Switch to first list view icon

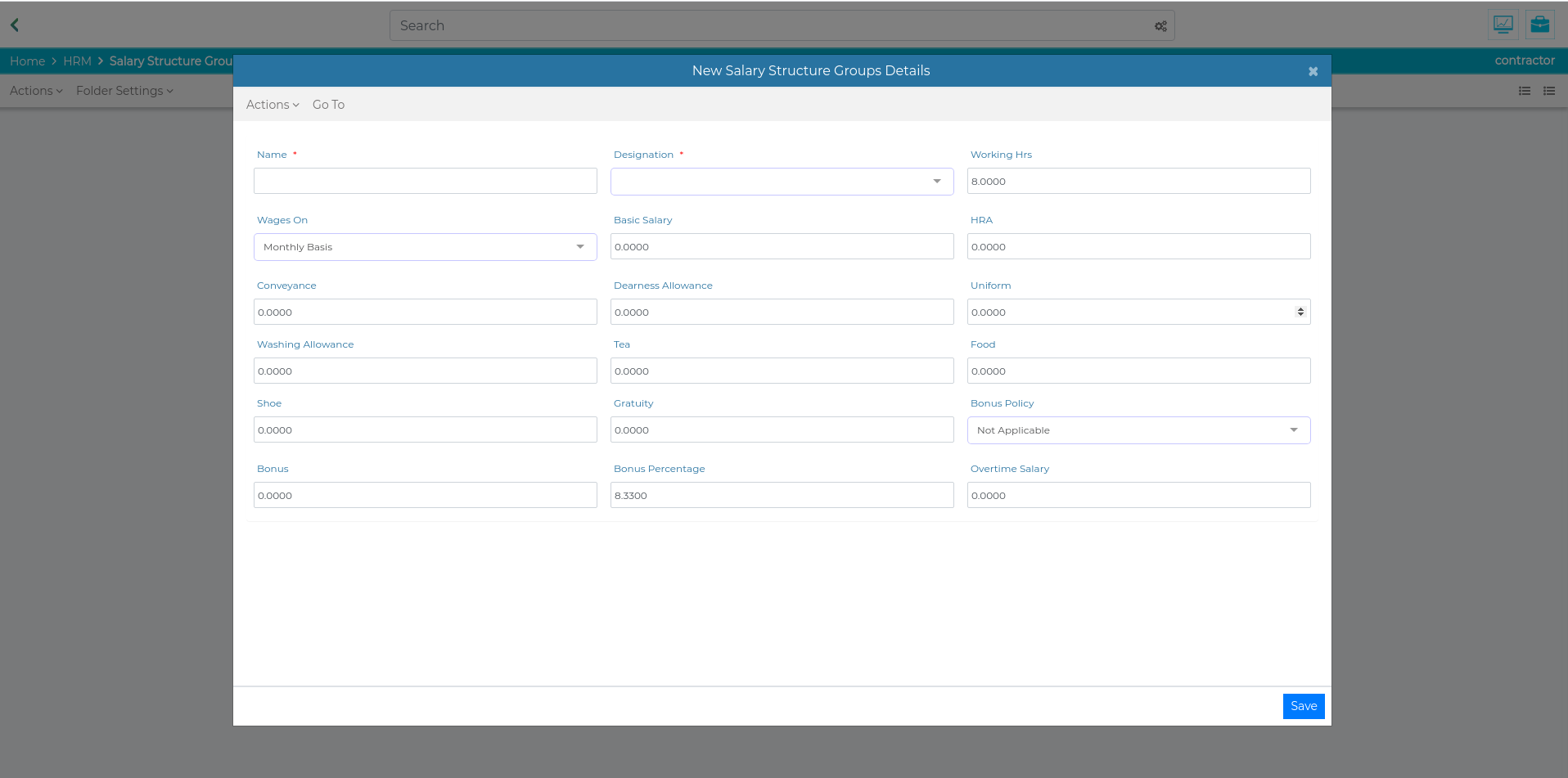click(x=1525, y=91)
